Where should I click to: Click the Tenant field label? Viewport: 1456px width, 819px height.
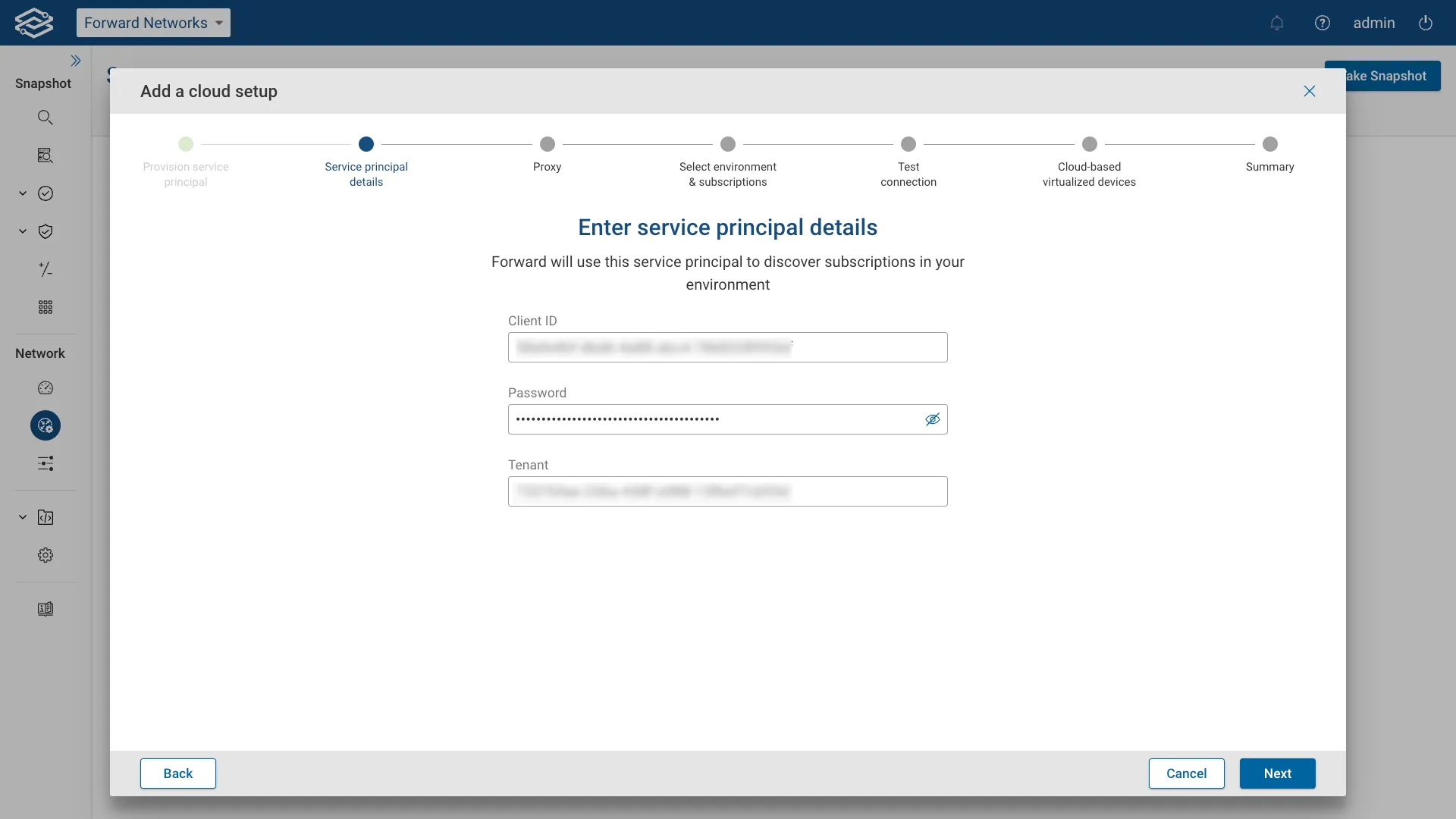point(528,465)
